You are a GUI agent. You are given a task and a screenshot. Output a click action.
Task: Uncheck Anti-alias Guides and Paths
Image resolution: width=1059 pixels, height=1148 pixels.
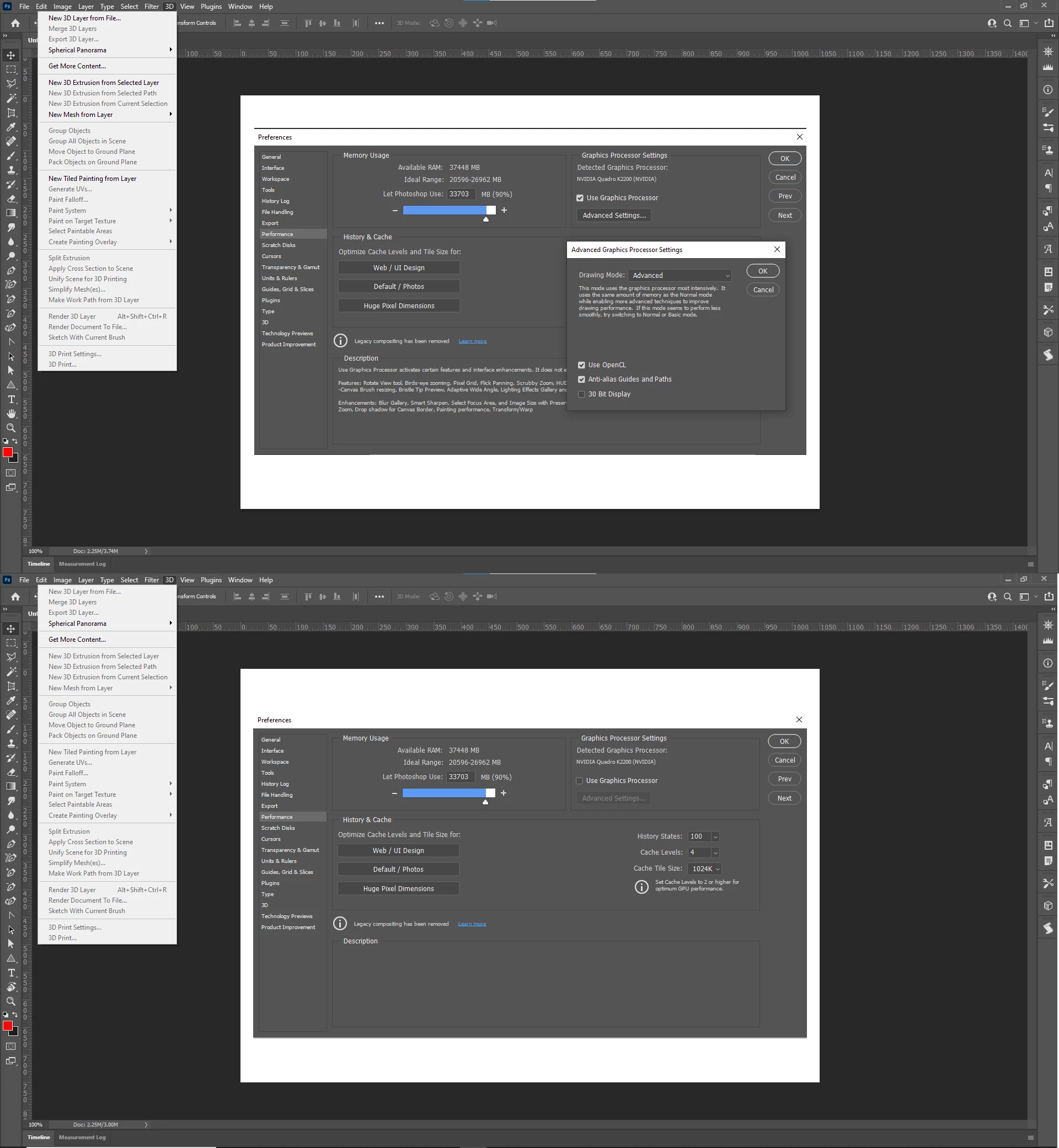(581, 379)
